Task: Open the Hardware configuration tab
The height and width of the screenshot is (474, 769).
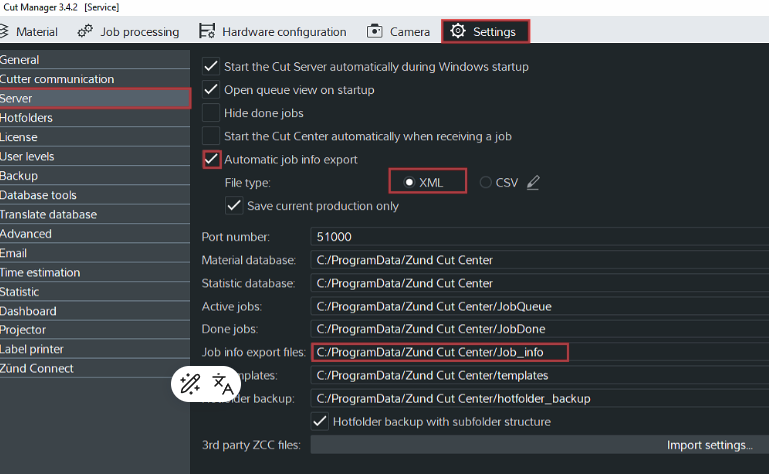Action: coord(273,31)
